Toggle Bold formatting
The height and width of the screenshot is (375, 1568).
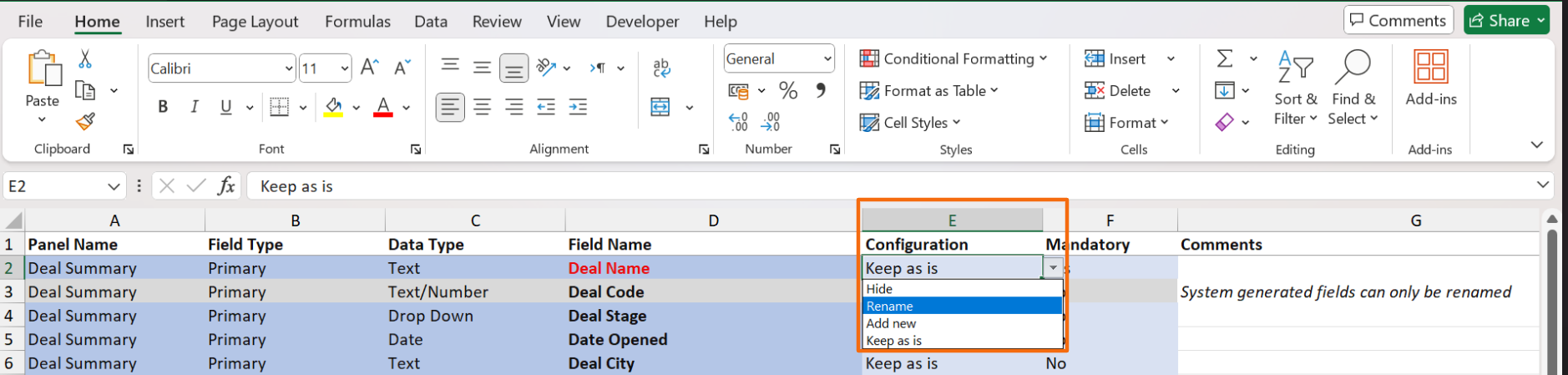tap(163, 107)
